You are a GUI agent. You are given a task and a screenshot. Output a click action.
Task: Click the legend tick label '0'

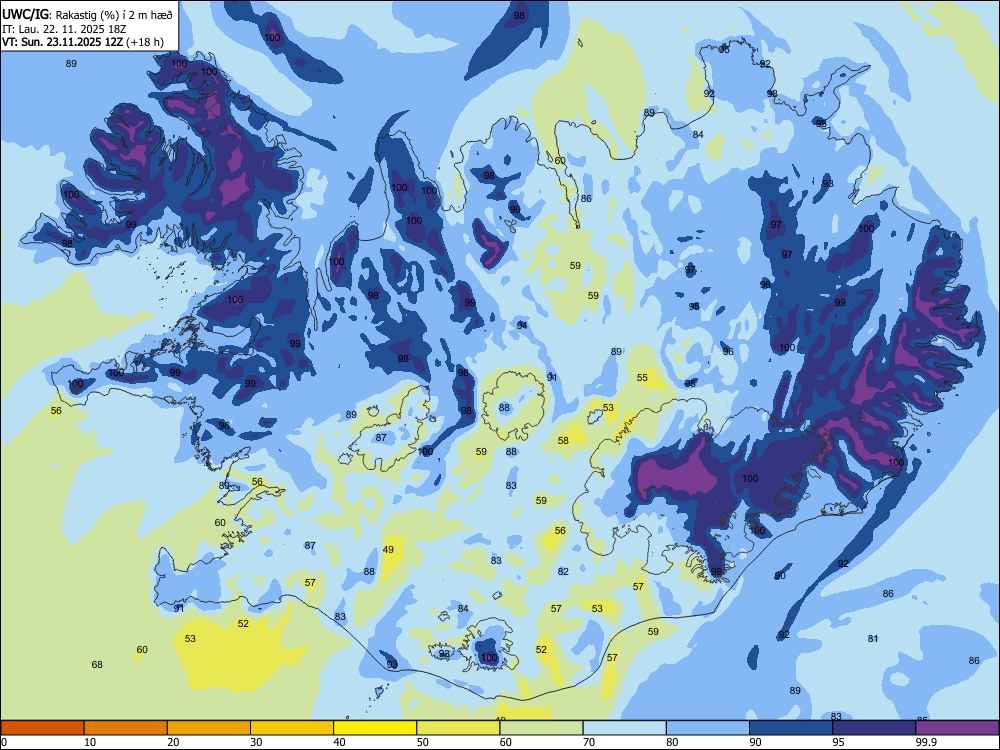[x=4, y=742]
